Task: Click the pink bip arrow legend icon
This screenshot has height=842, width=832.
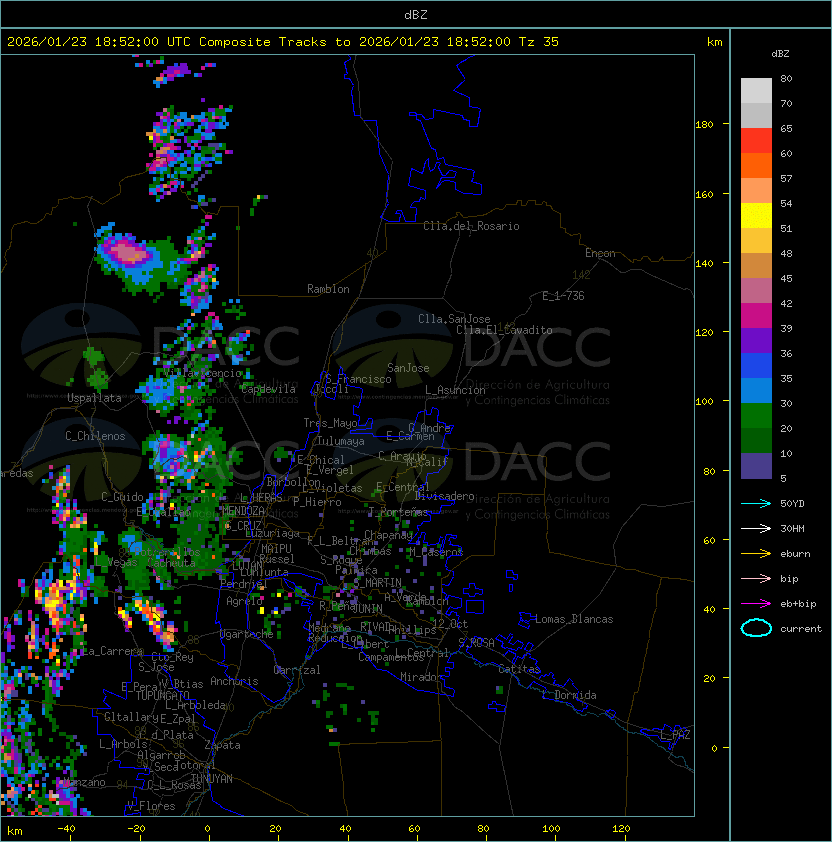Action: tap(756, 578)
